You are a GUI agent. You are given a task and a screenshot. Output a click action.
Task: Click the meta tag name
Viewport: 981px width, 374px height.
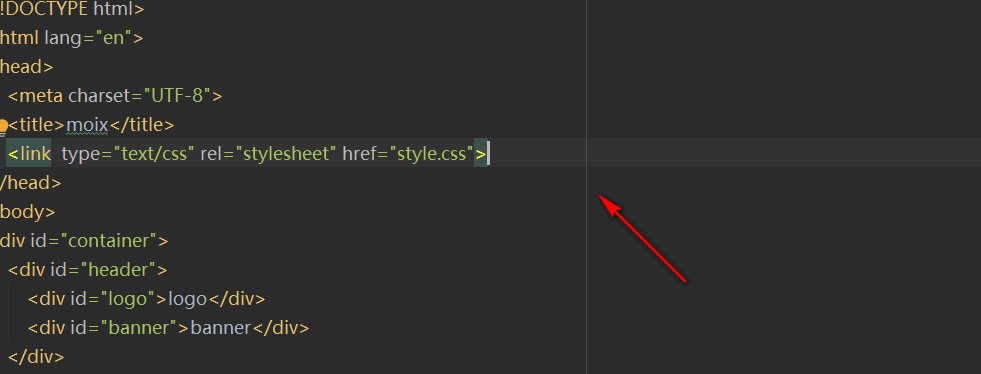tap(40, 96)
